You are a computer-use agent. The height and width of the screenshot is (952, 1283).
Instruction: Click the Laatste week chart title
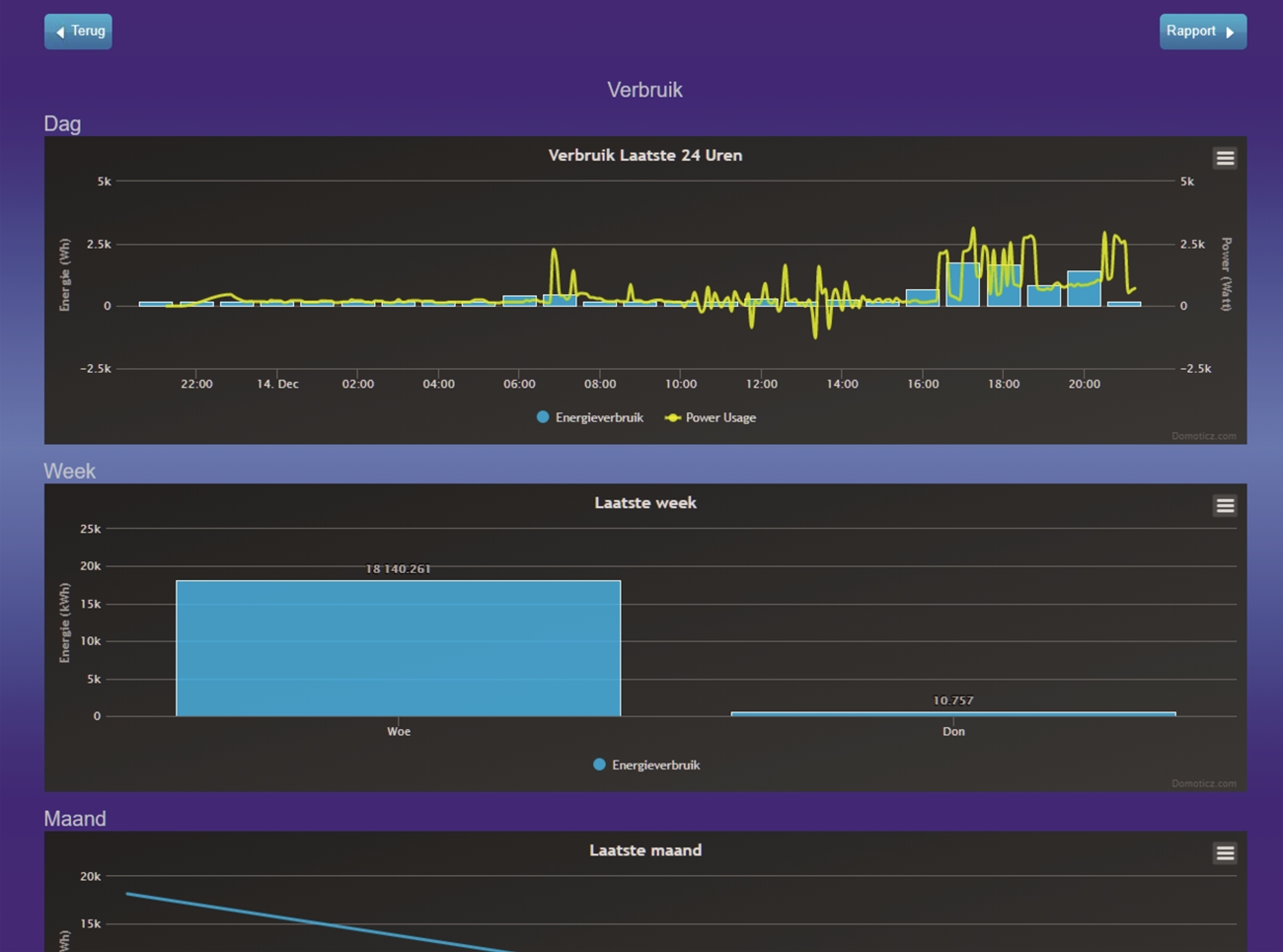[645, 502]
